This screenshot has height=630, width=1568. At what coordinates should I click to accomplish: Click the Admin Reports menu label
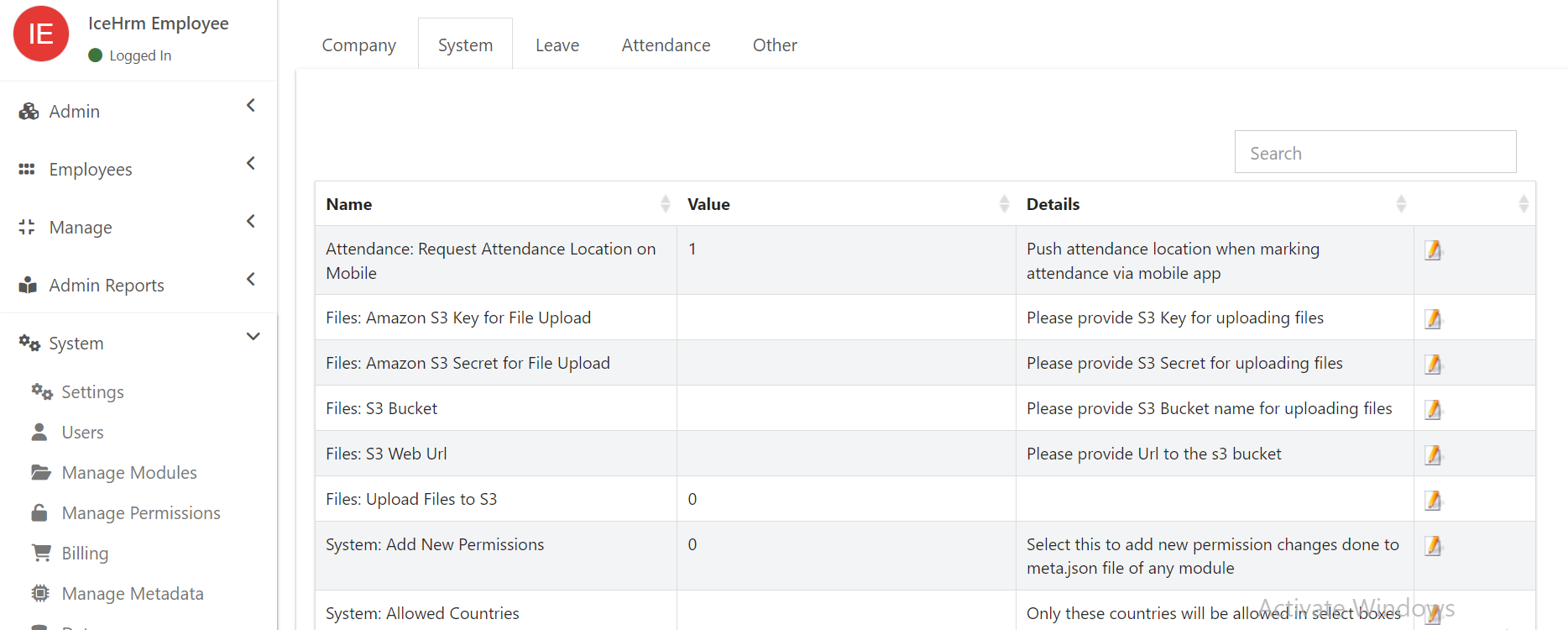[107, 286]
